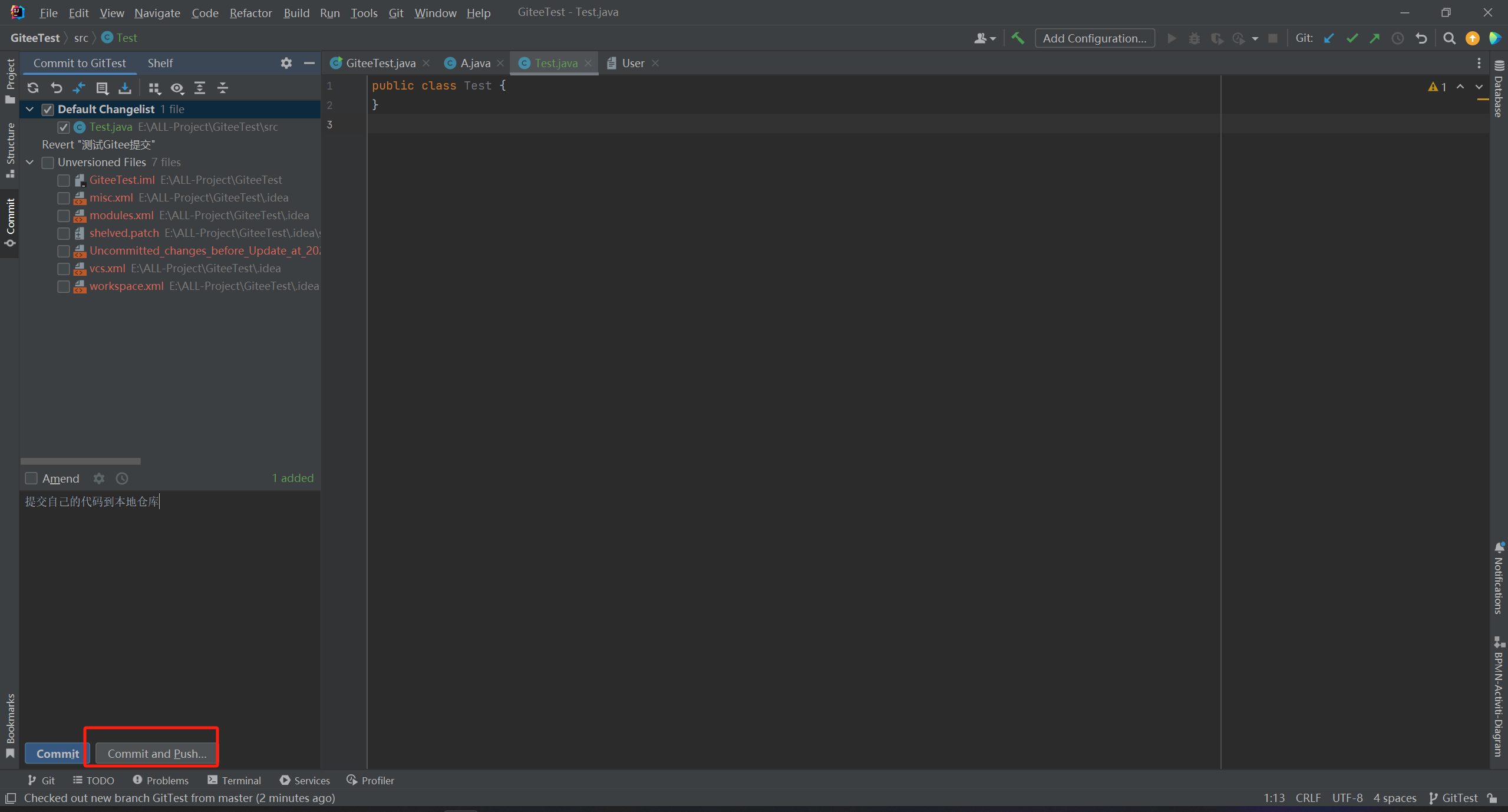The height and width of the screenshot is (812, 1508).
Task: Refresh the changes list in Commit panel
Action: tap(33, 88)
